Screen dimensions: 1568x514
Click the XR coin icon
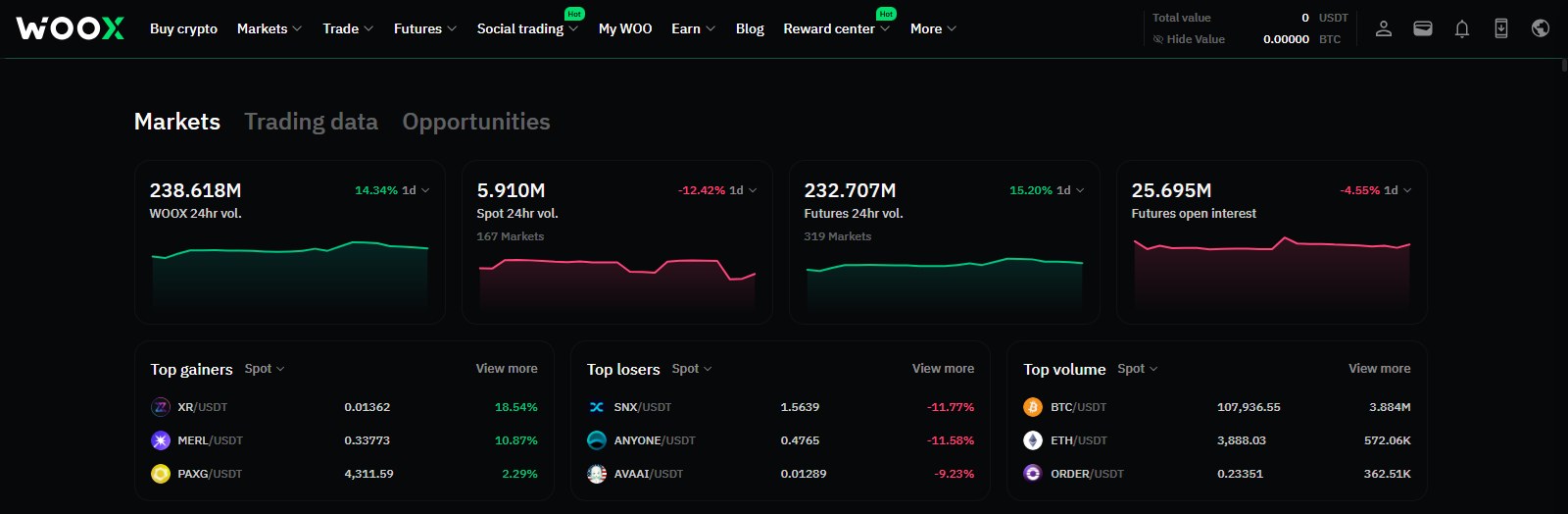coord(161,407)
